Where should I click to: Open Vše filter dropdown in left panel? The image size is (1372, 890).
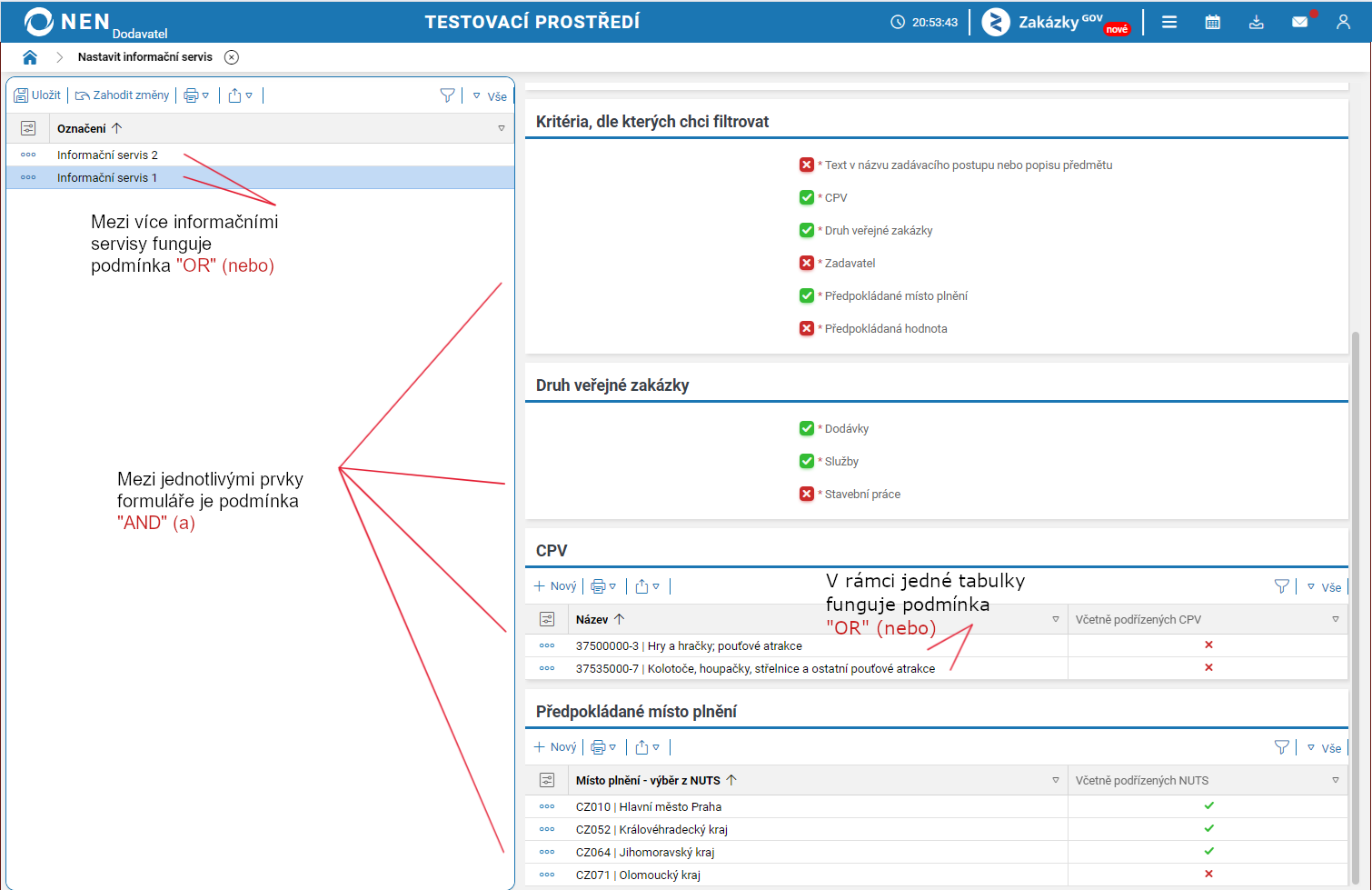[x=490, y=96]
